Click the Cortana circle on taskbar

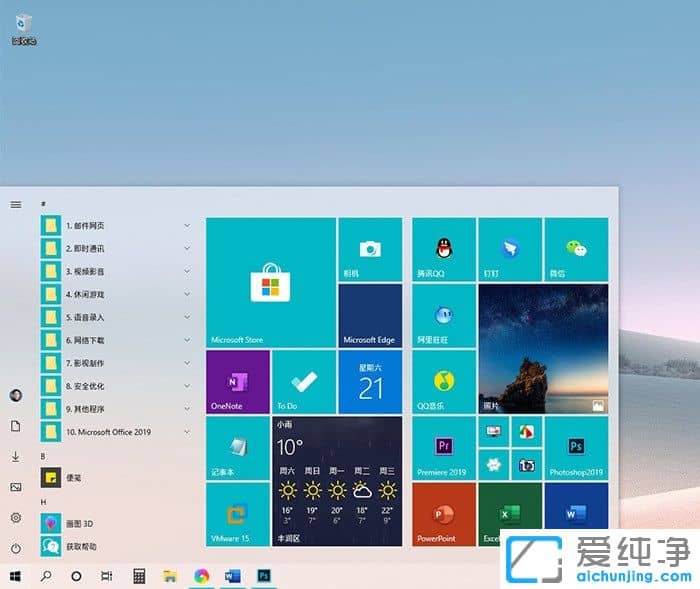76,576
